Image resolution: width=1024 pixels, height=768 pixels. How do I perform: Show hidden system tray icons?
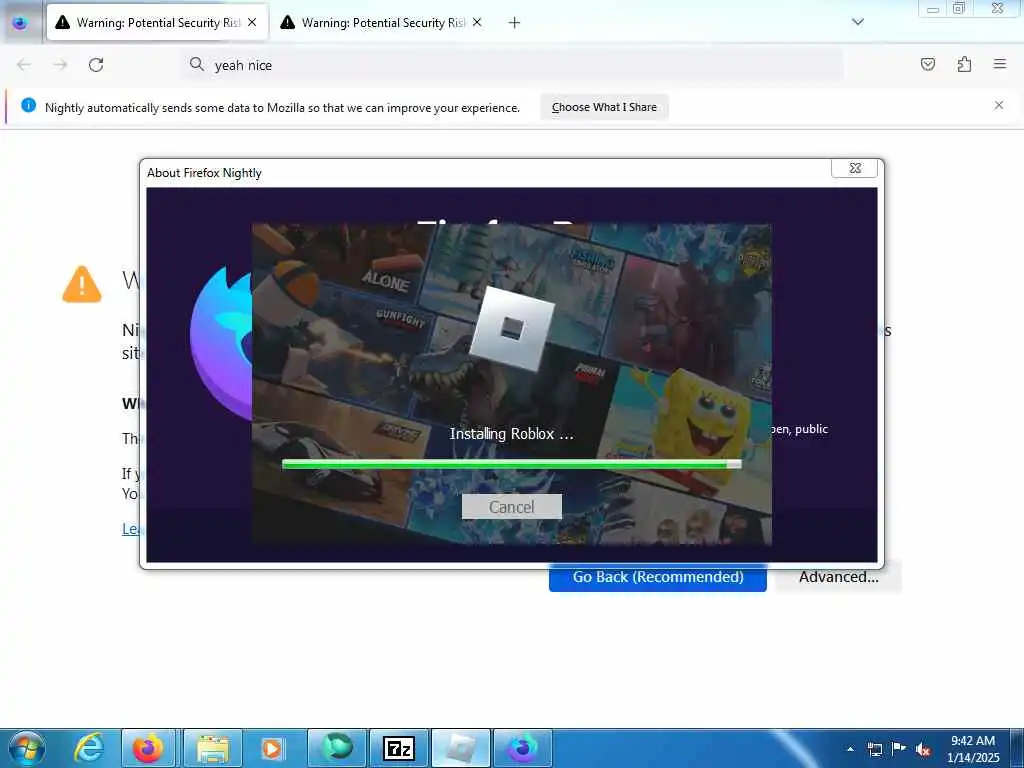click(850, 749)
